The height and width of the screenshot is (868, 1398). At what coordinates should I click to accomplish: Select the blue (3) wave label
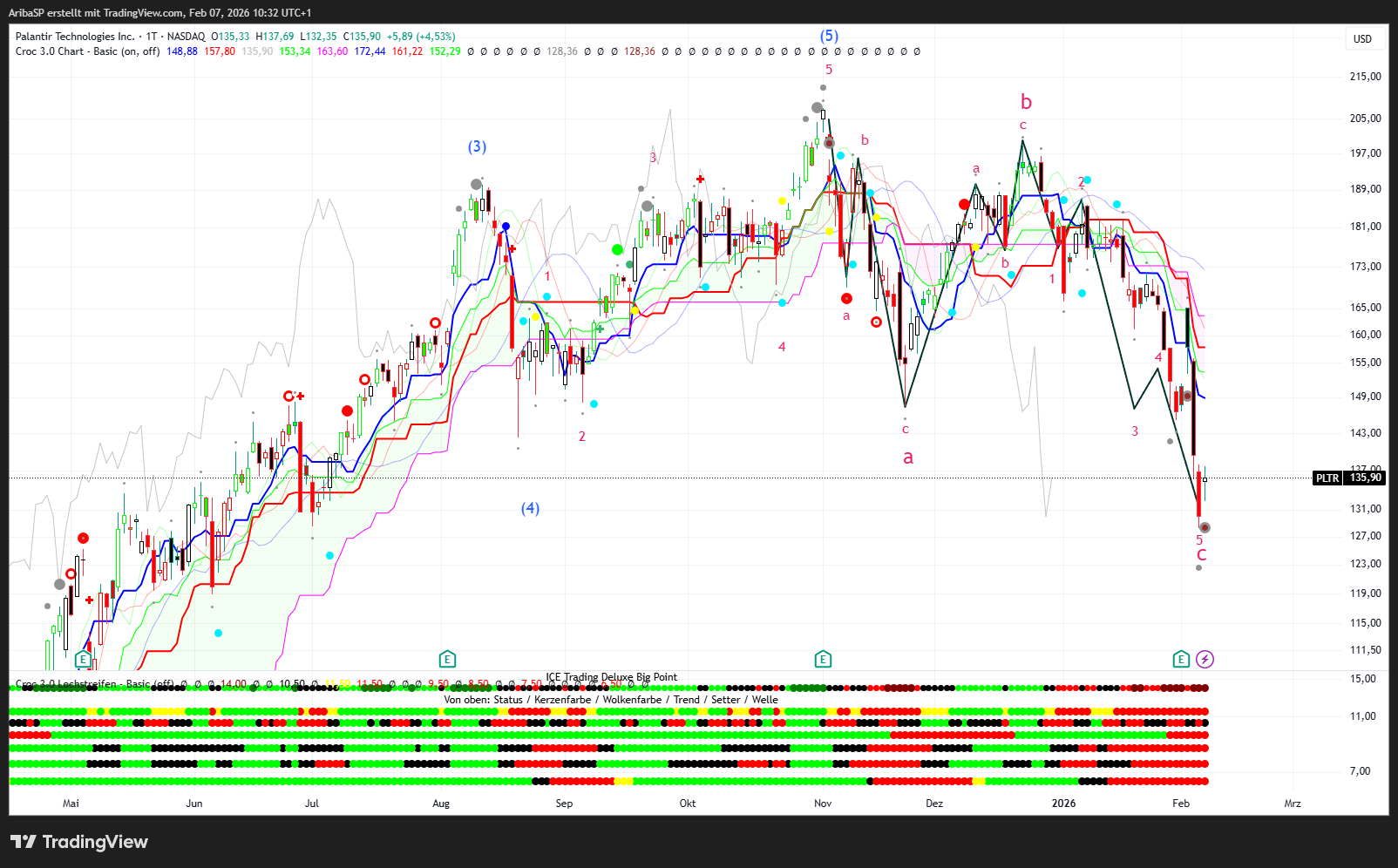tap(477, 146)
